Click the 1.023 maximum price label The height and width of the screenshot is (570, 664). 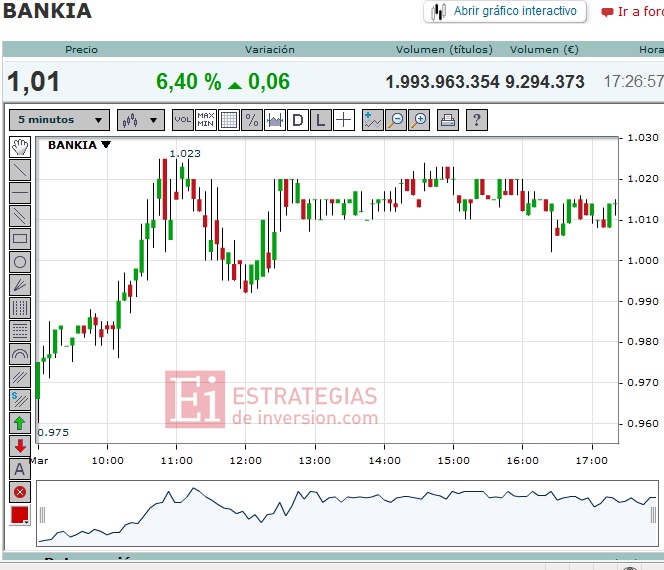pos(185,153)
